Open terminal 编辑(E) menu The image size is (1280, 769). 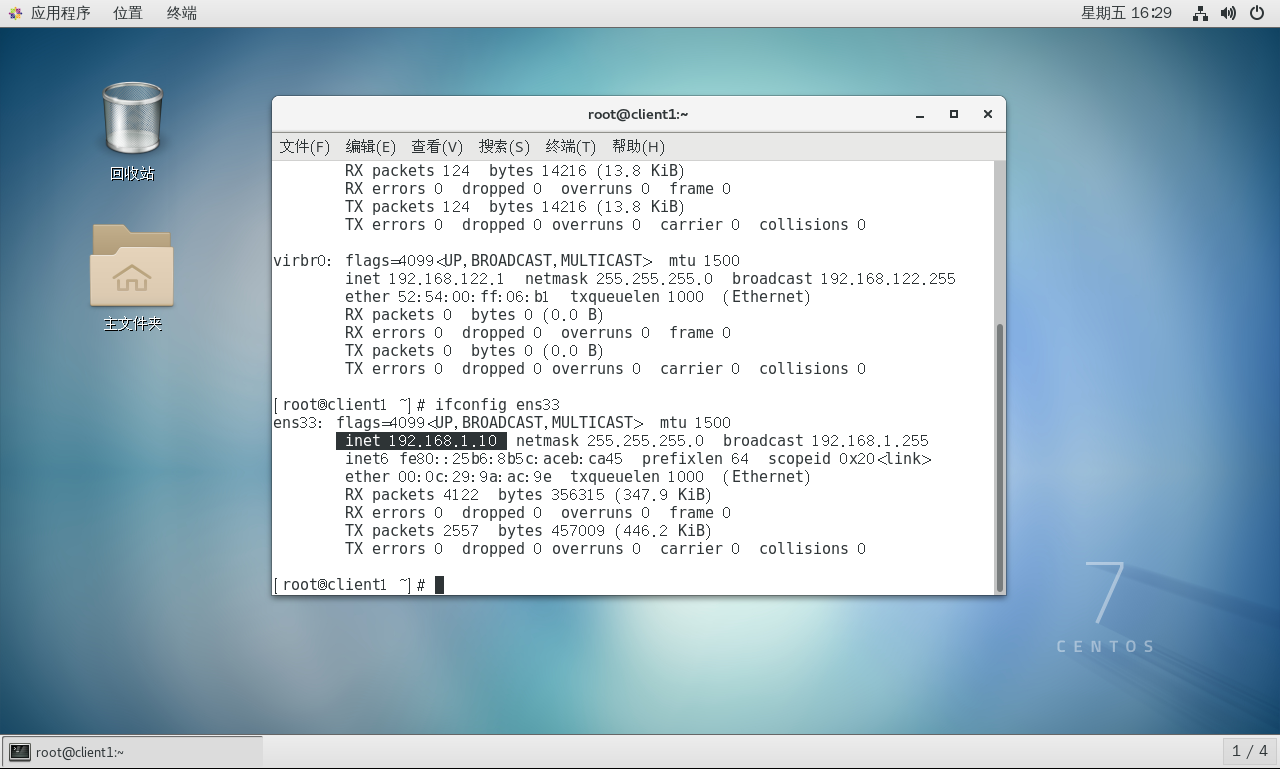[x=370, y=146]
